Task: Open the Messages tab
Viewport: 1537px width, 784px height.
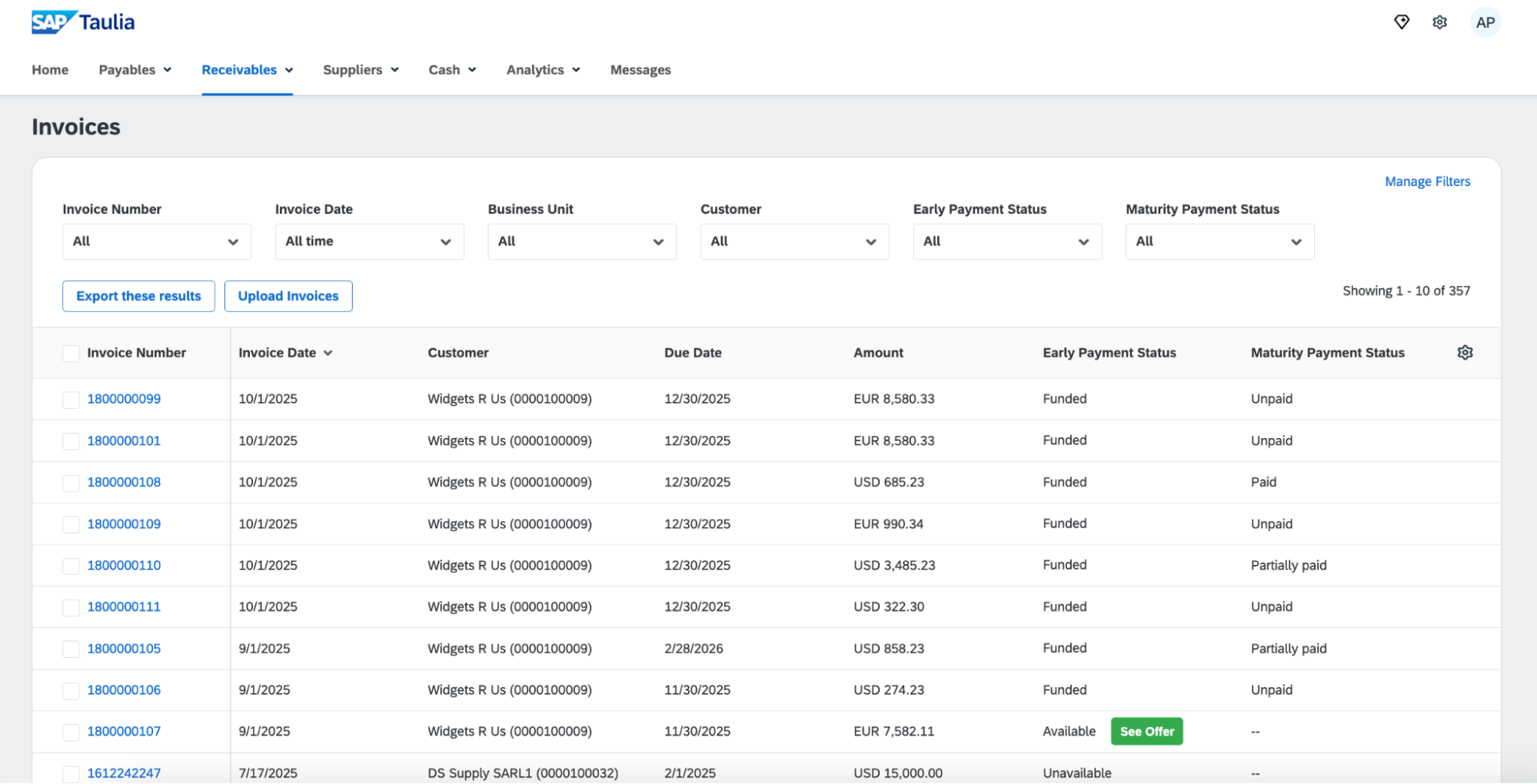Action: click(640, 70)
